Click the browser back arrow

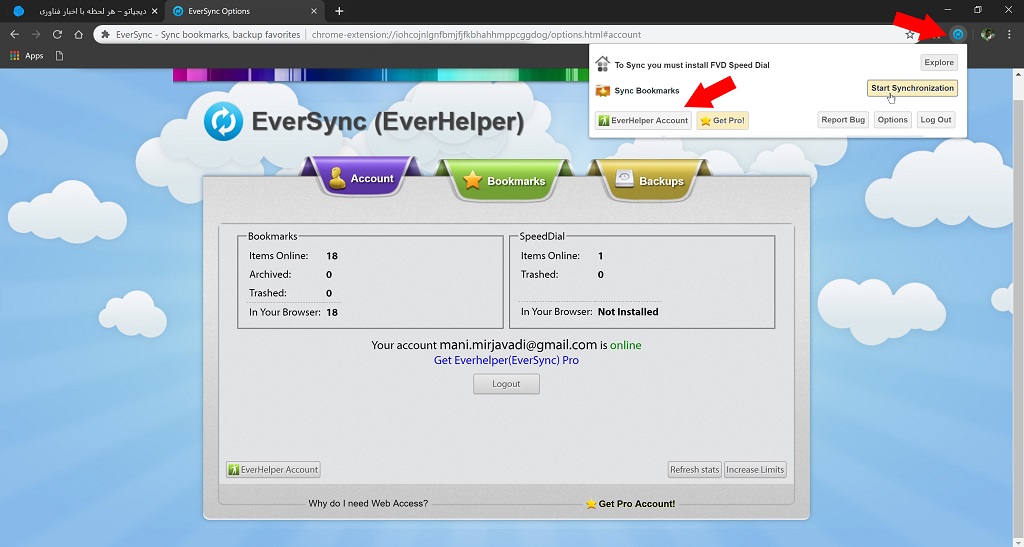[x=14, y=35]
